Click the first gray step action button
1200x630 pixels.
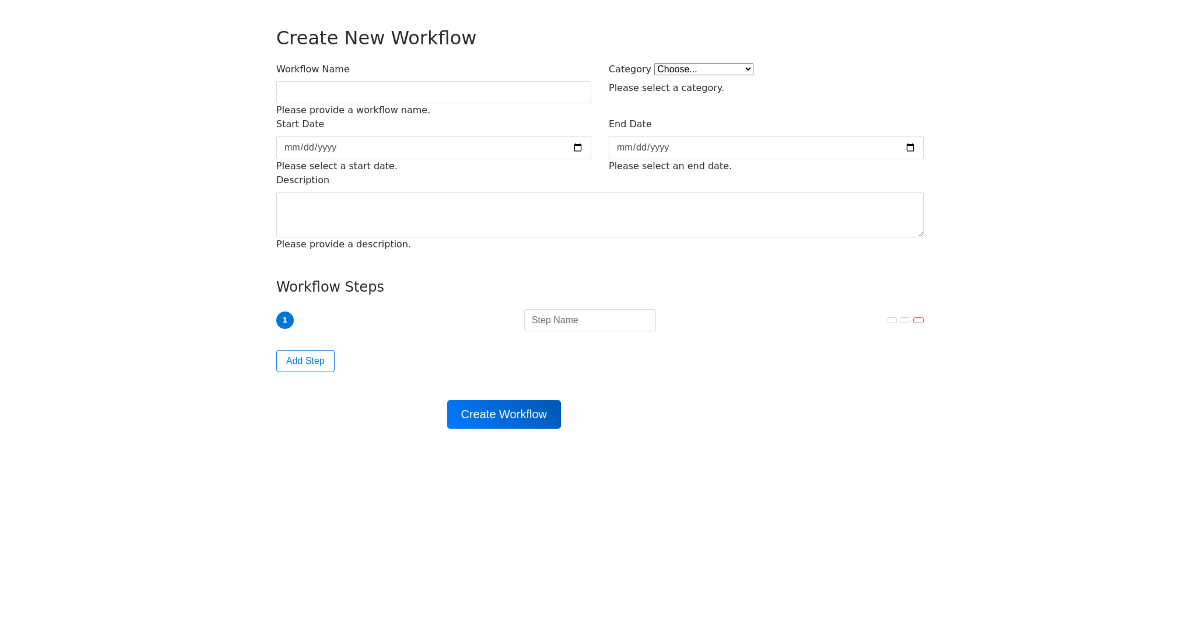(x=891, y=320)
